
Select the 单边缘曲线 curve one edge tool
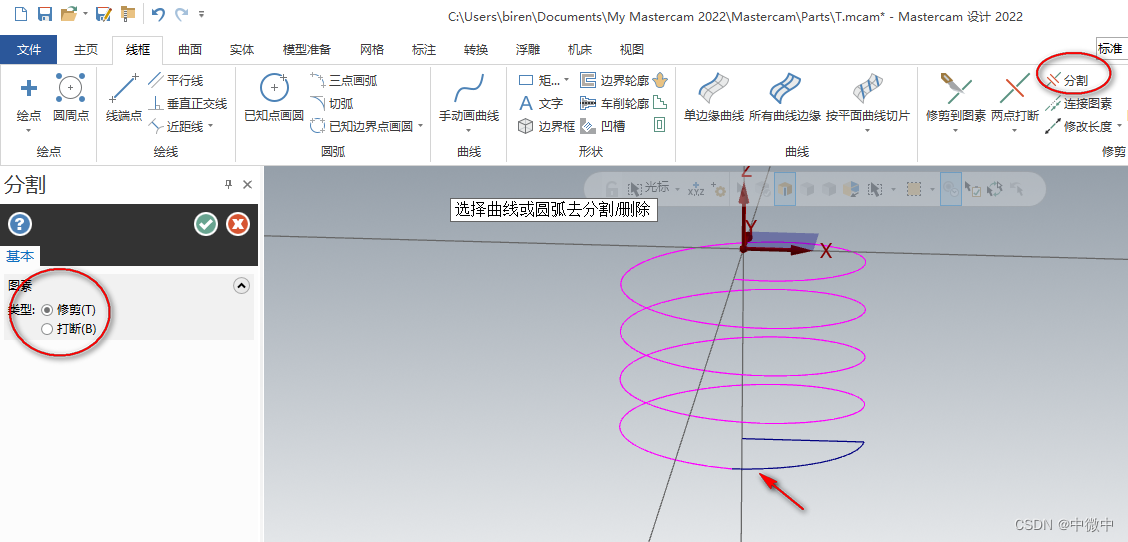coord(714,97)
